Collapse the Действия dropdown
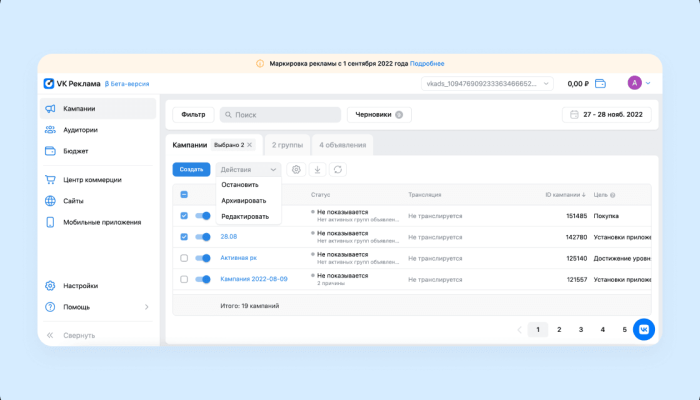The image size is (700, 400). (248, 170)
